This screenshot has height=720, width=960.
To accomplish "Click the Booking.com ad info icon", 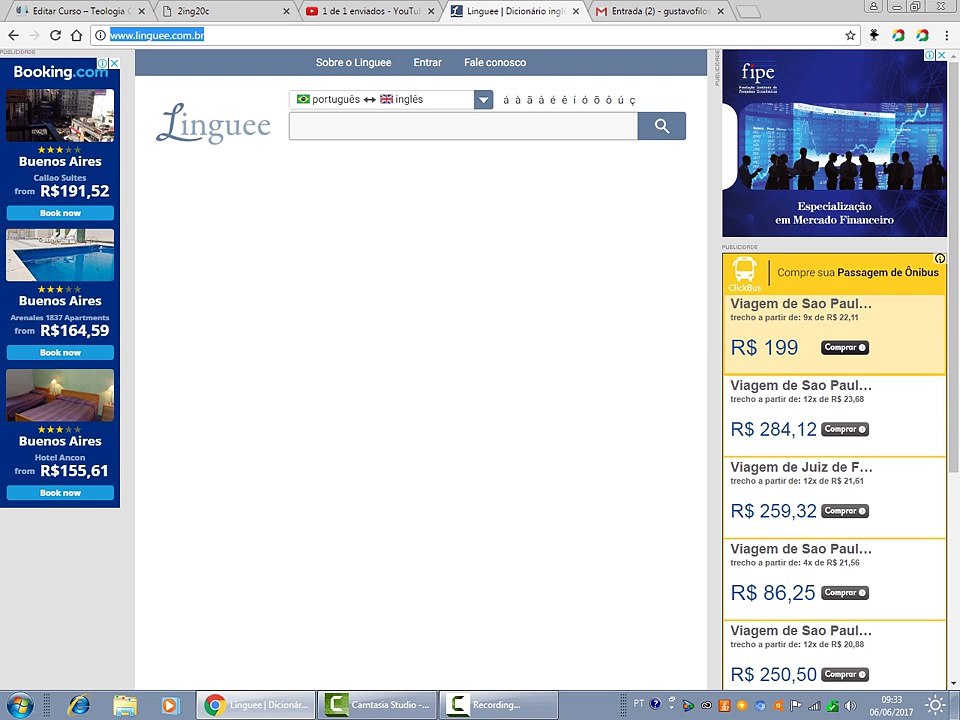I will coord(103,63).
